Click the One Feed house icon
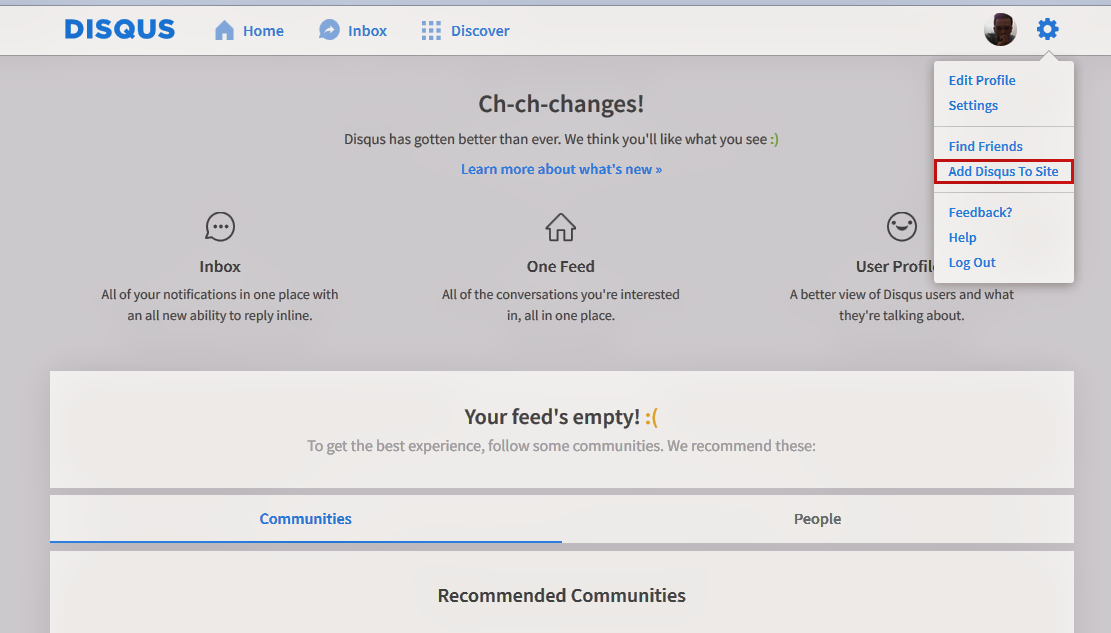Image resolution: width=1111 pixels, height=633 pixels. coord(561,226)
